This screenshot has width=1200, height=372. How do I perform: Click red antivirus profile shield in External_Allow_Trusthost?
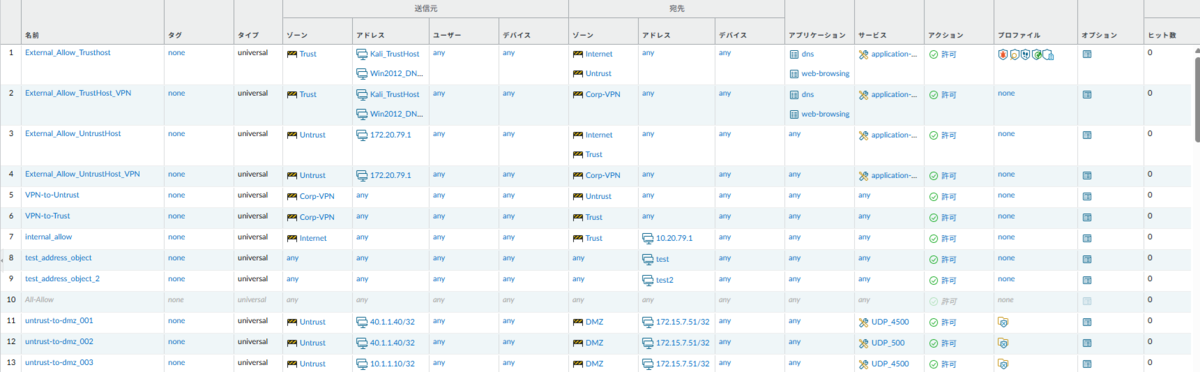pos(1003,54)
